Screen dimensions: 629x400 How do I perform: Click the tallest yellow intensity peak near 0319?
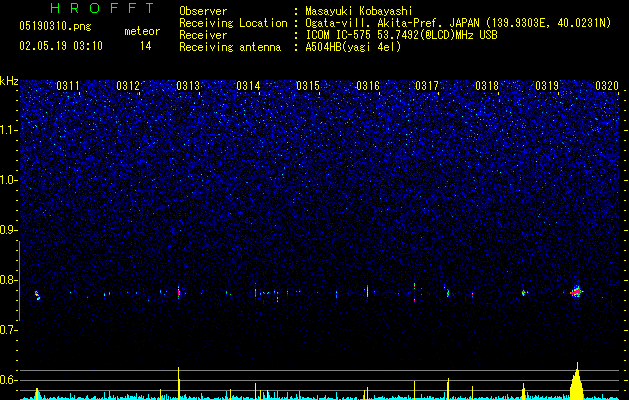(x=577, y=381)
